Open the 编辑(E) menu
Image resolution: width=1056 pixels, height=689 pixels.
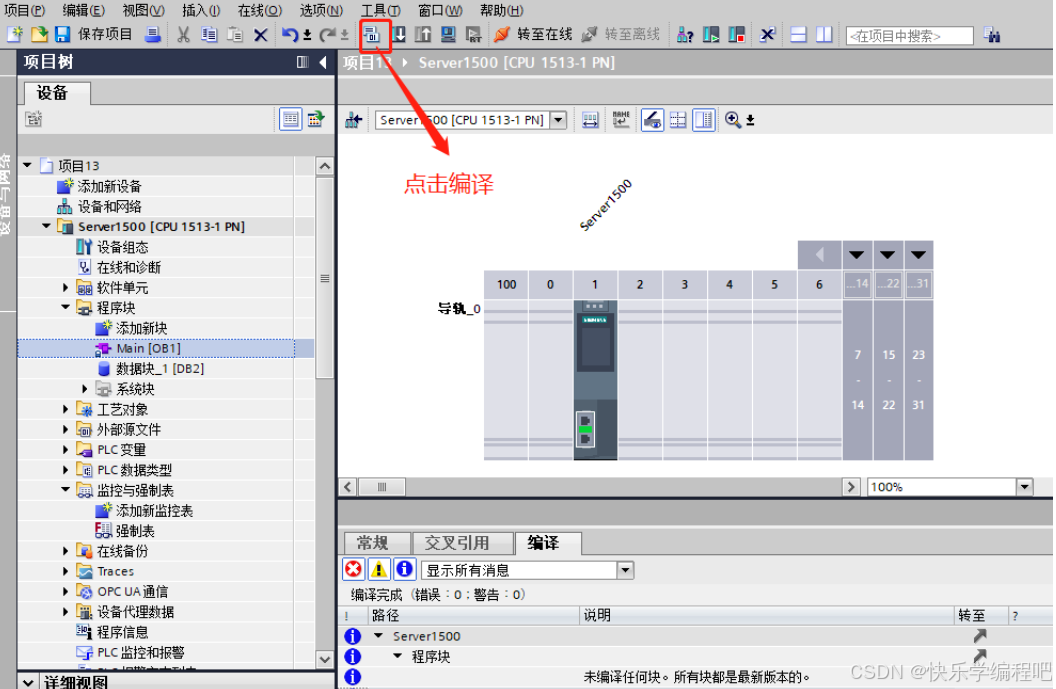[84, 10]
